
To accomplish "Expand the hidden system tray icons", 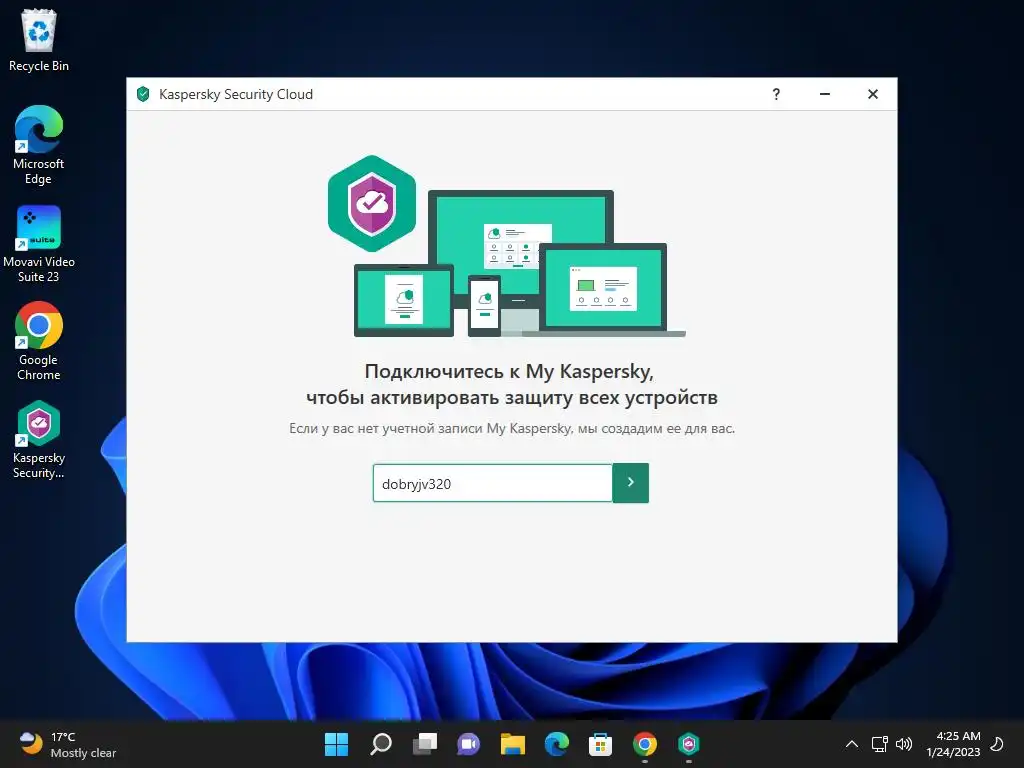I will [852, 744].
